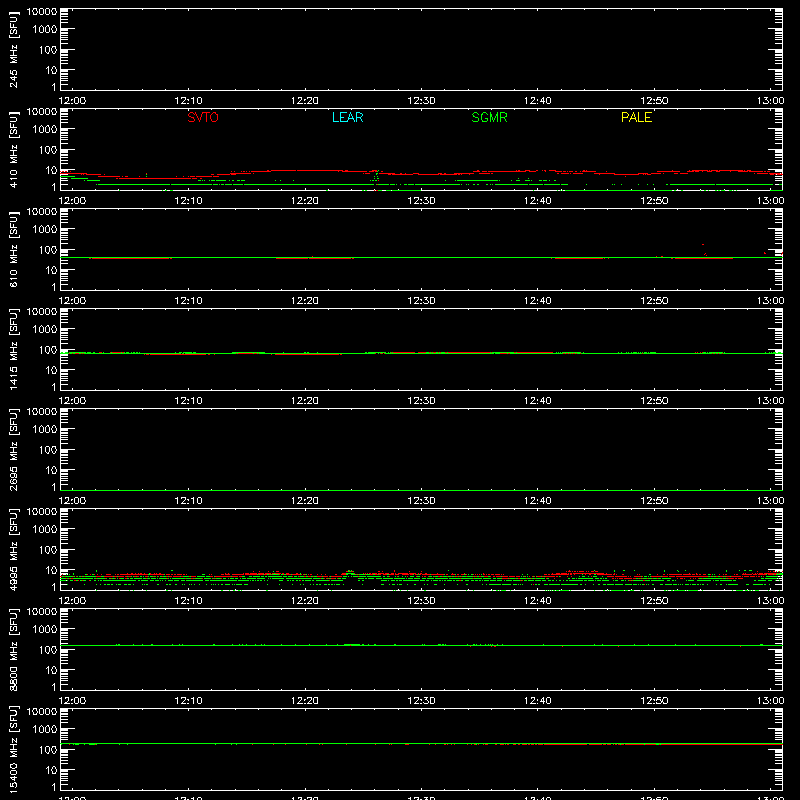Click the red SVTO station legend label
The image size is (800, 800).
(203, 117)
